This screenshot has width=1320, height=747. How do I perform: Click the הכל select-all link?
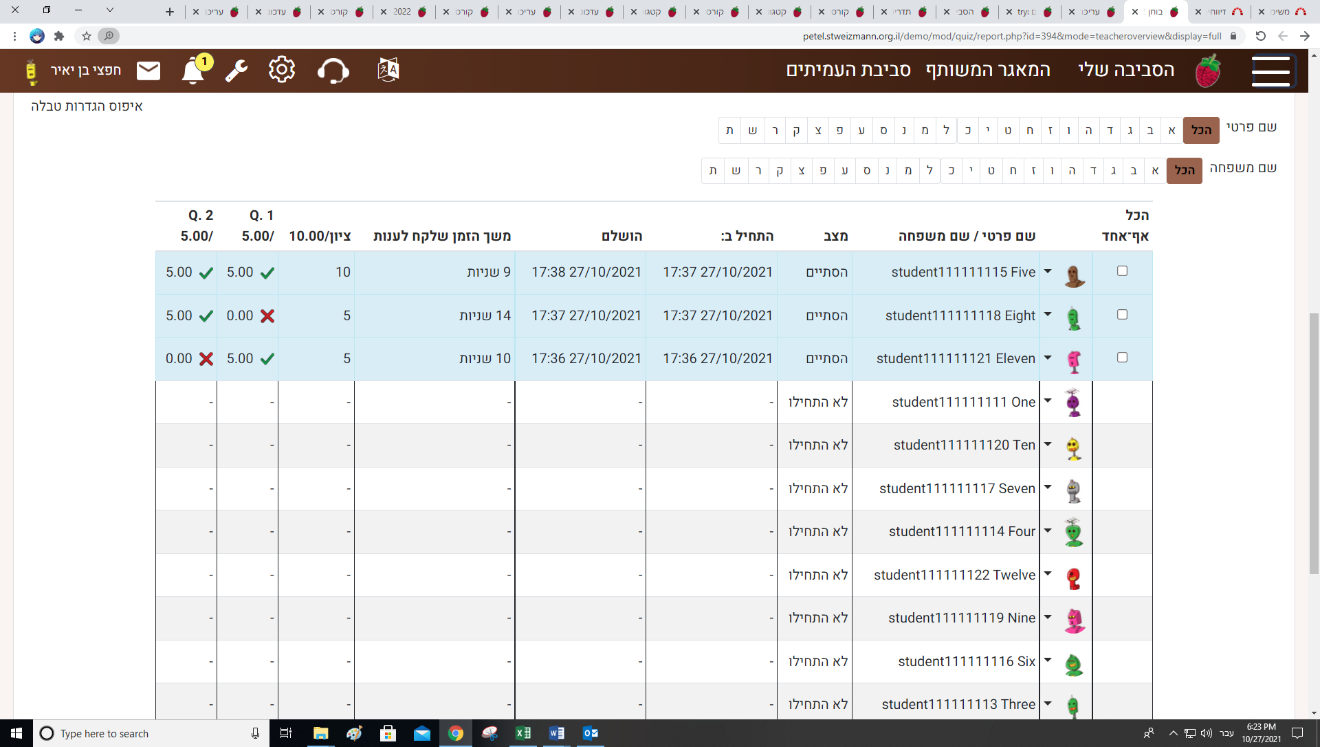tap(1137, 215)
